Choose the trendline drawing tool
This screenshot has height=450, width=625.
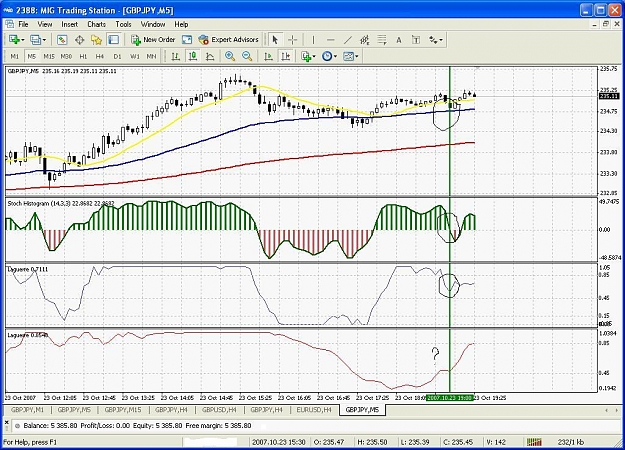pyautogui.click(x=348, y=39)
